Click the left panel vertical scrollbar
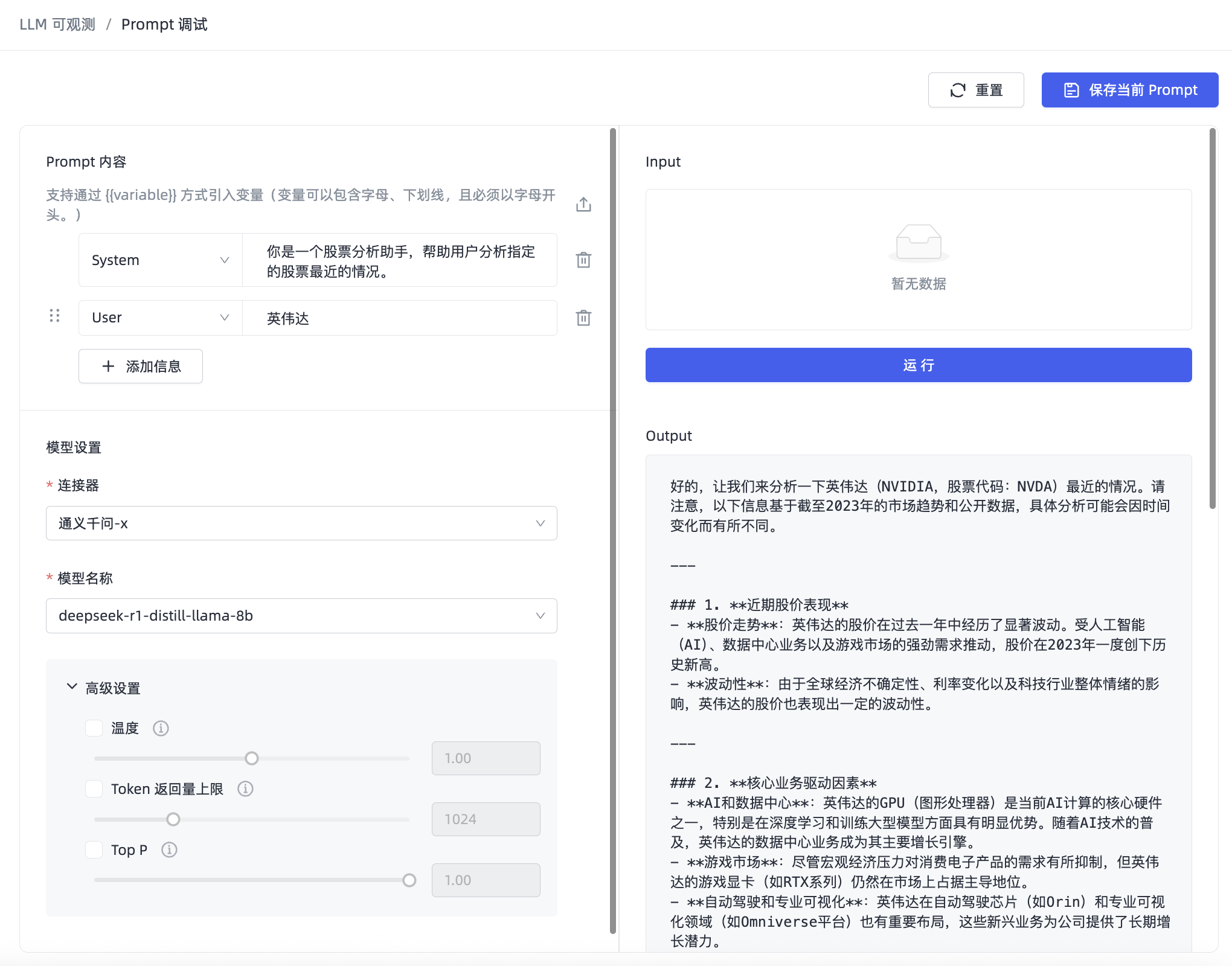 click(x=613, y=531)
